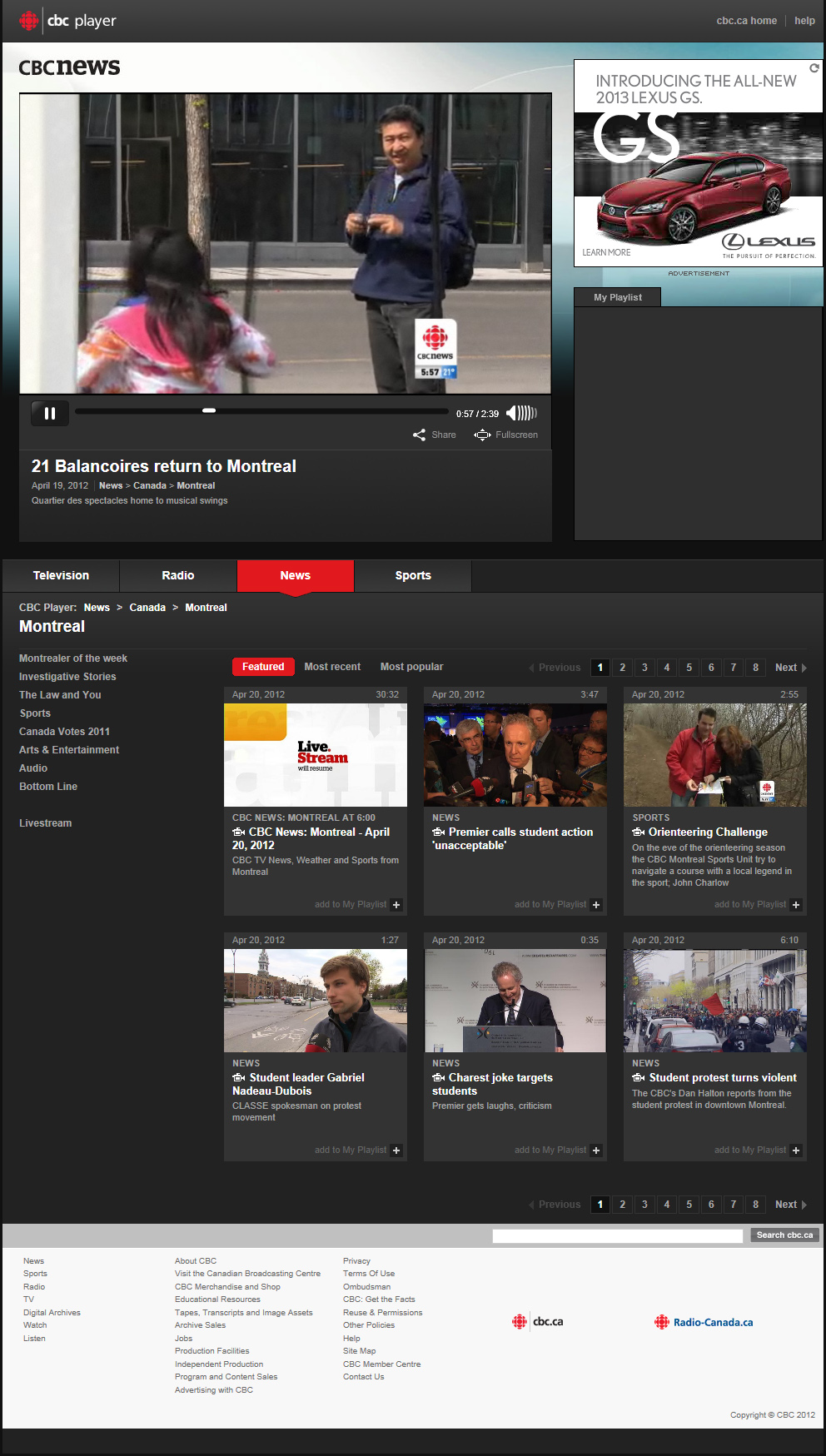The image size is (826, 1456).
Task: Open the Student protest turns violent thumbnail
Action: (x=715, y=1001)
